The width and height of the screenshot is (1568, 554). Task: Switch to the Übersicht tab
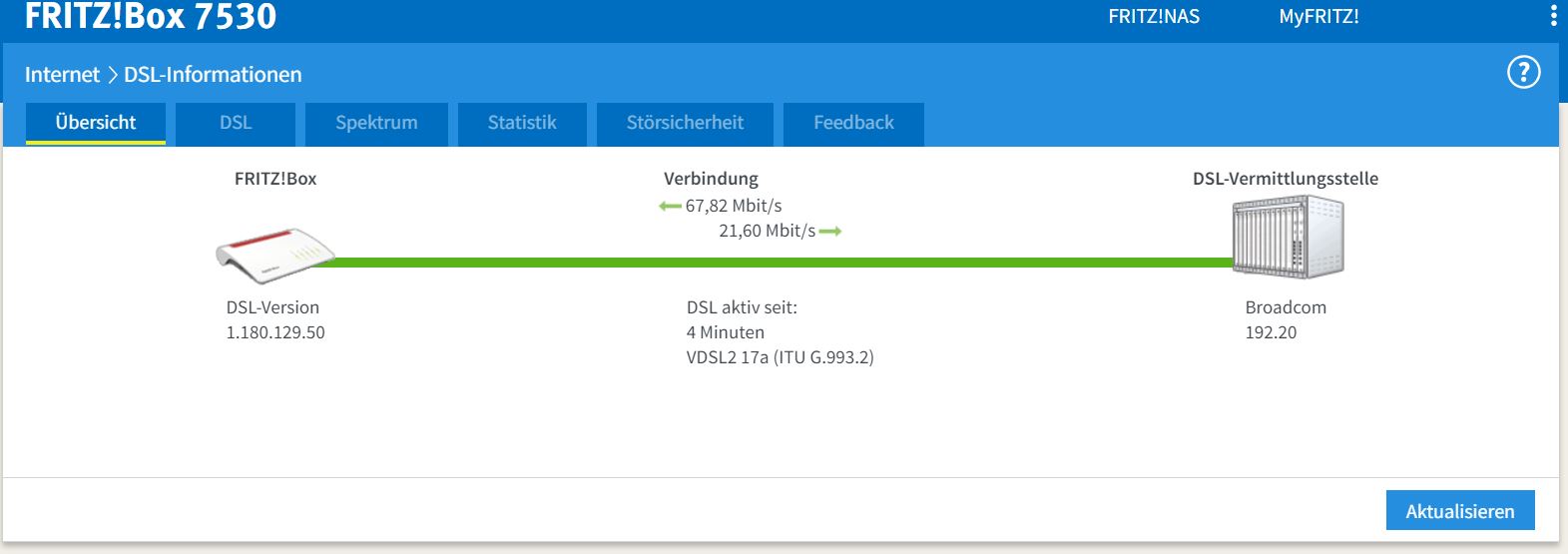tap(96, 123)
